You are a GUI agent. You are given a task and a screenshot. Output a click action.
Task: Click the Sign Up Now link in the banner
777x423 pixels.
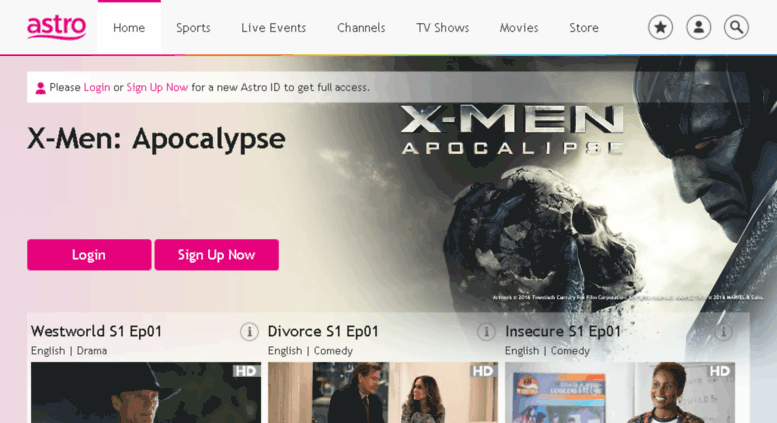[157, 88]
